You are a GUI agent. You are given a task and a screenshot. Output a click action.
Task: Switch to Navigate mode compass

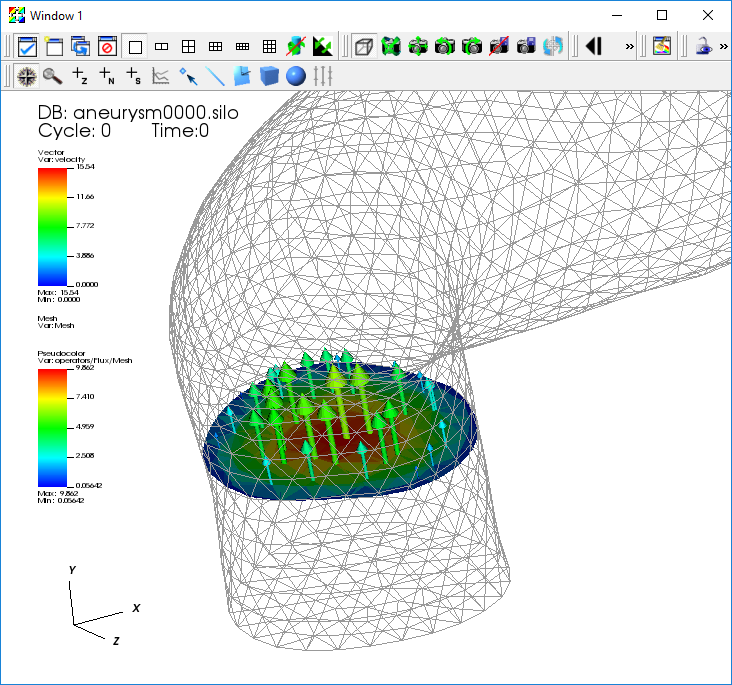27,76
